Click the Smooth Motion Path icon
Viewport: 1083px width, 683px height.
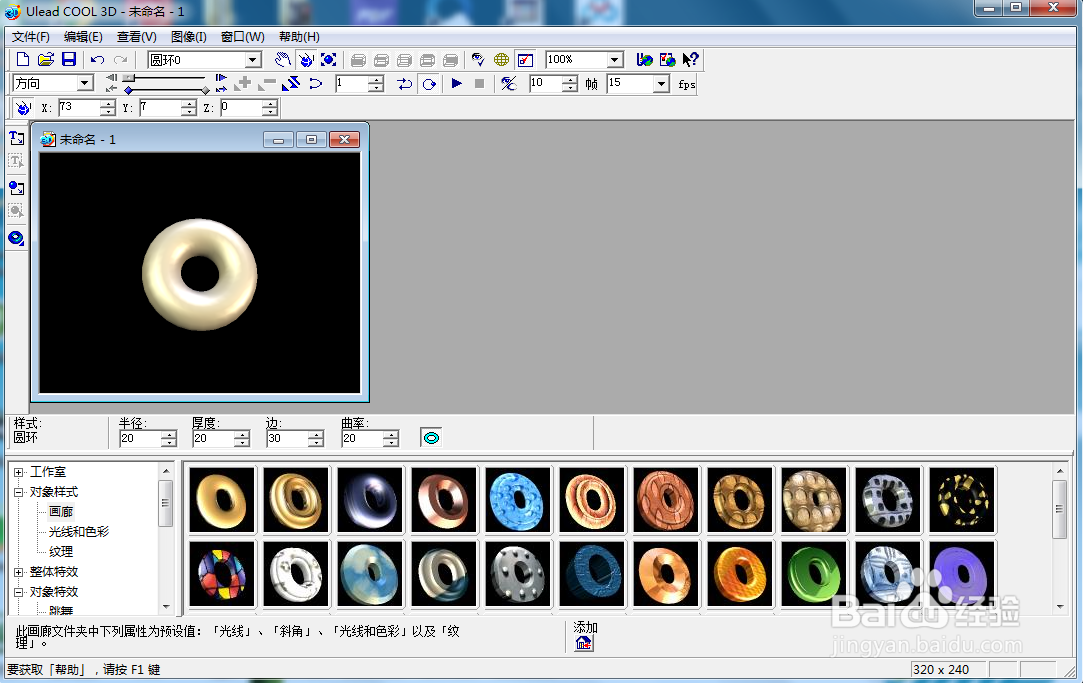click(316, 84)
